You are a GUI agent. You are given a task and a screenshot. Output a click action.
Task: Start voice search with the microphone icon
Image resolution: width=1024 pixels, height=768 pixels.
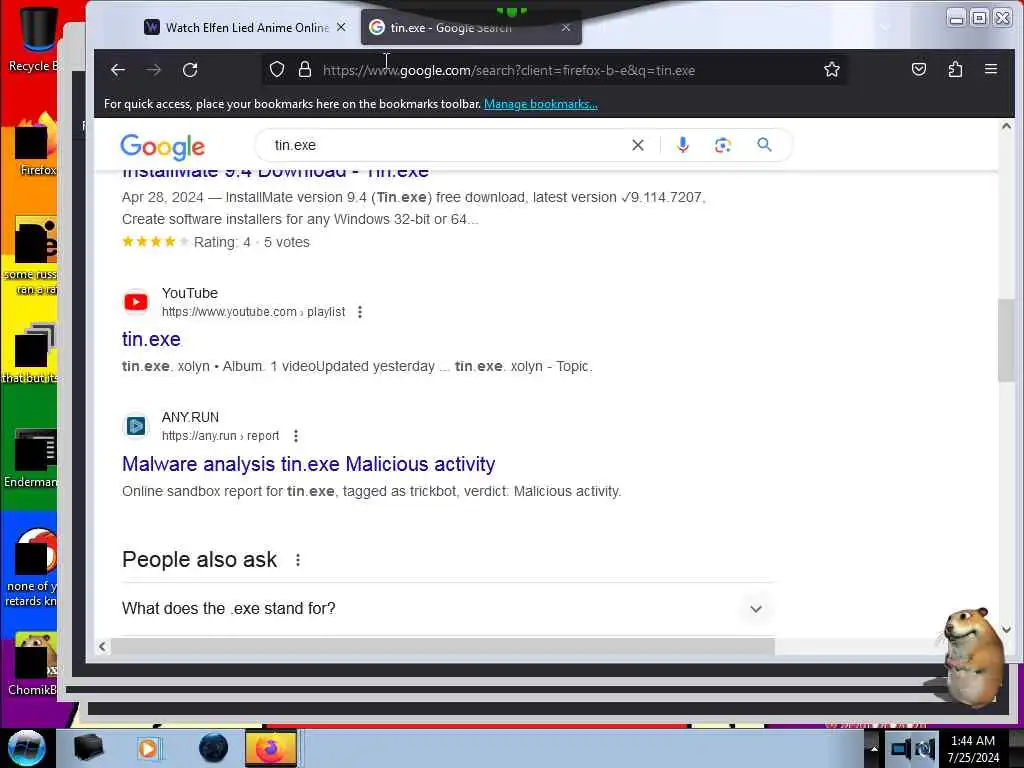683,145
